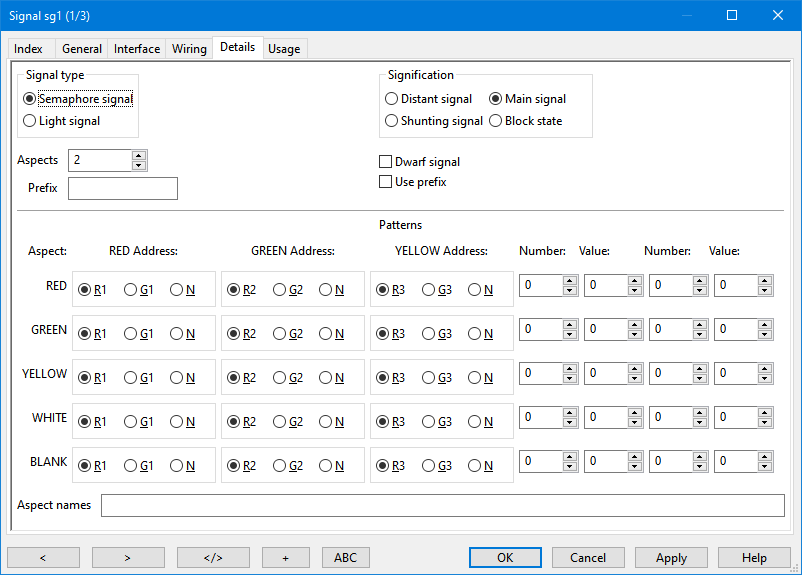Image resolution: width=802 pixels, height=575 pixels.
Task: Increment first Number spinner in RED row
Action: click(x=569, y=281)
